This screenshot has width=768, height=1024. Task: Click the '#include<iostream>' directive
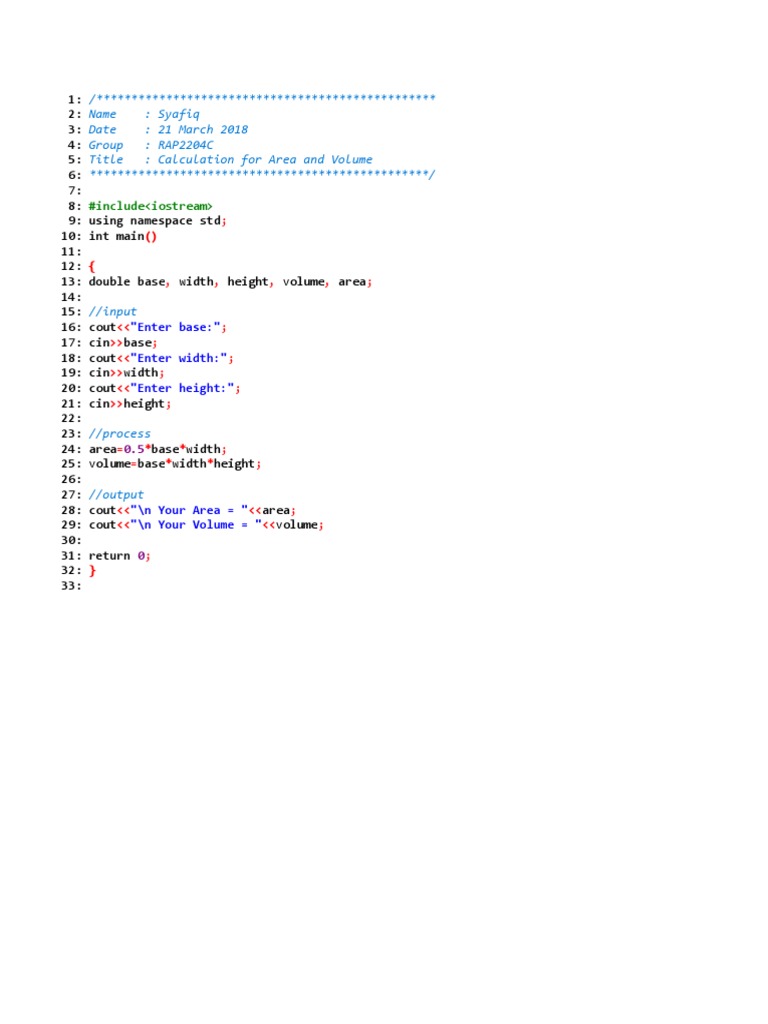(x=150, y=206)
